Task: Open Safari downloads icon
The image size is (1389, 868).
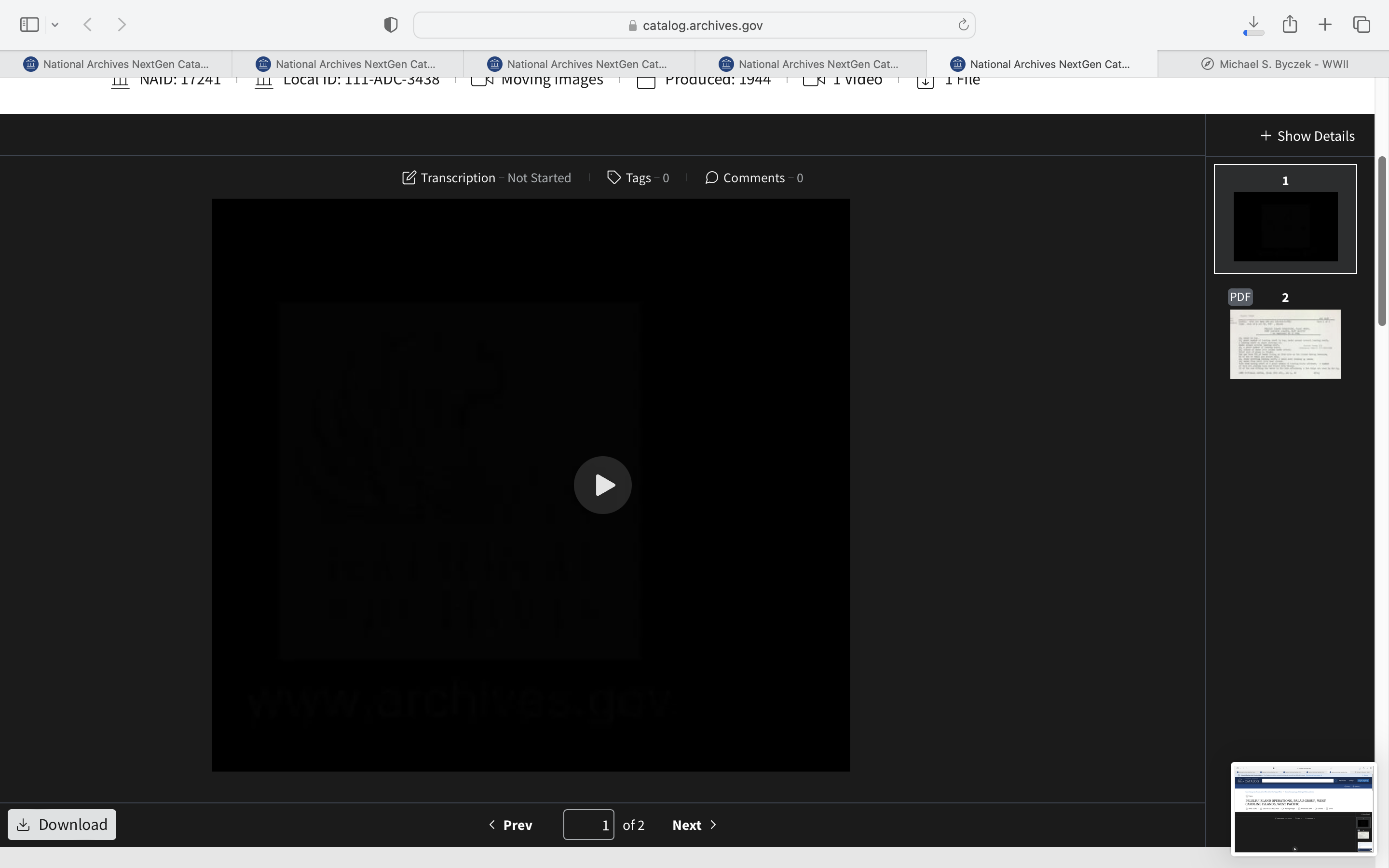Action: click(x=1253, y=25)
